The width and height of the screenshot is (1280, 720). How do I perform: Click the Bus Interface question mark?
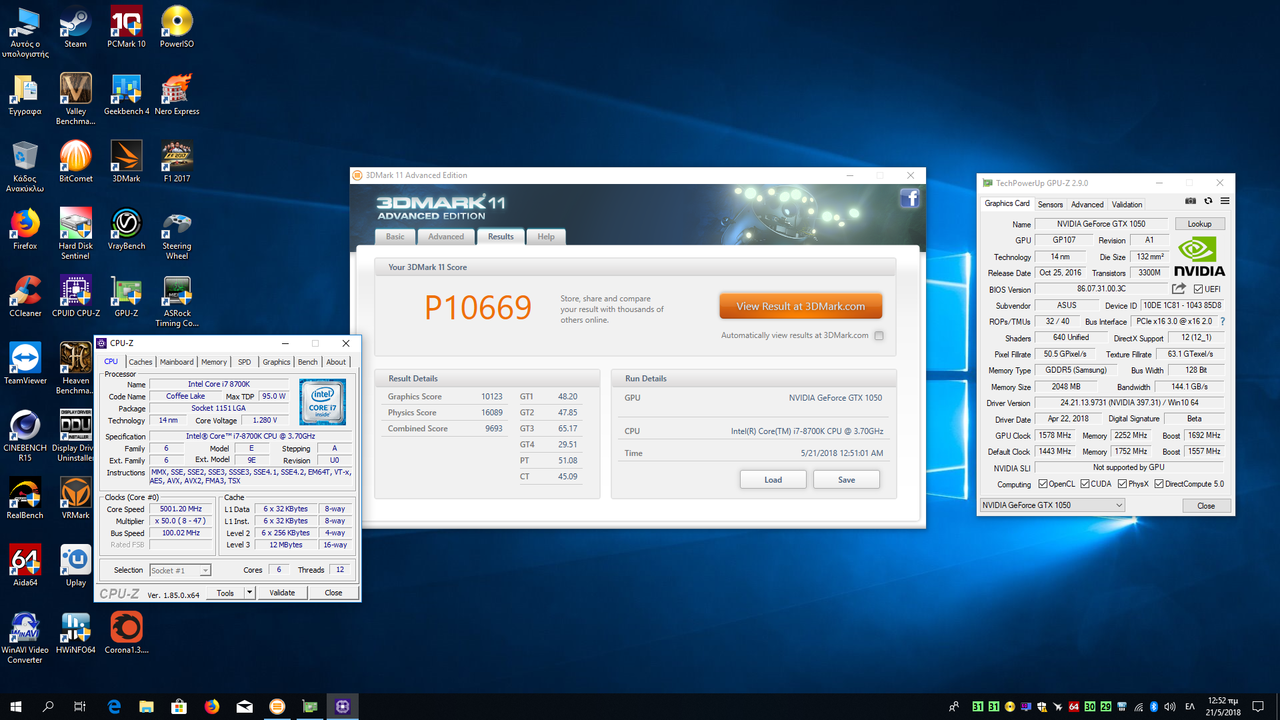tap(1222, 321)
